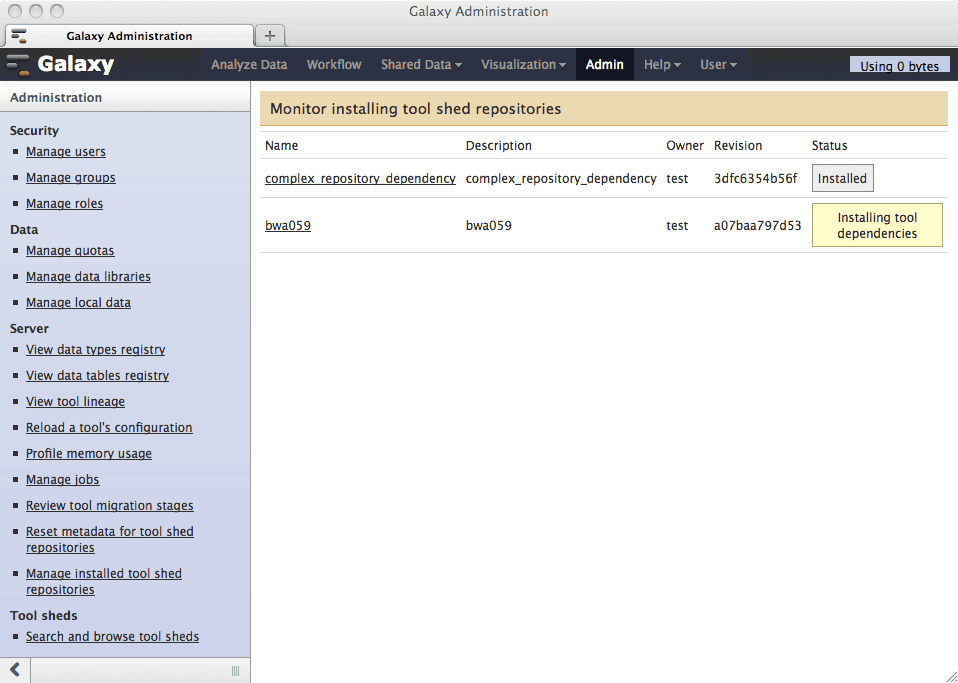Go to Manage users

[66, 152]
